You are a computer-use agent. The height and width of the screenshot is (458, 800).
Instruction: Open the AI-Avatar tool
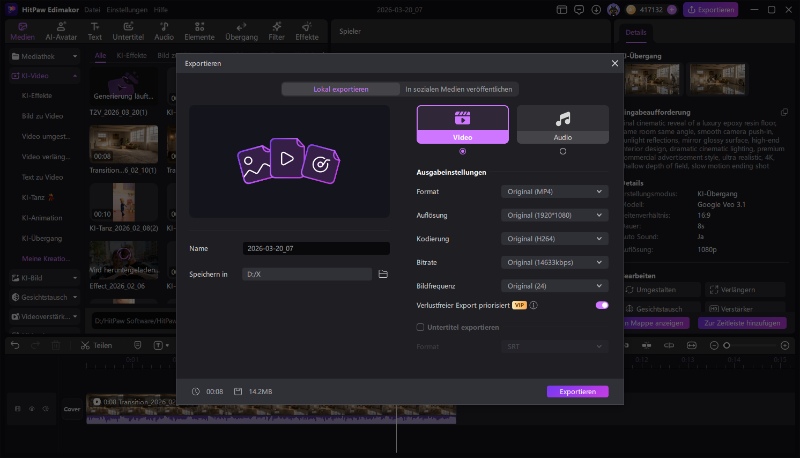tap(61, 32)
